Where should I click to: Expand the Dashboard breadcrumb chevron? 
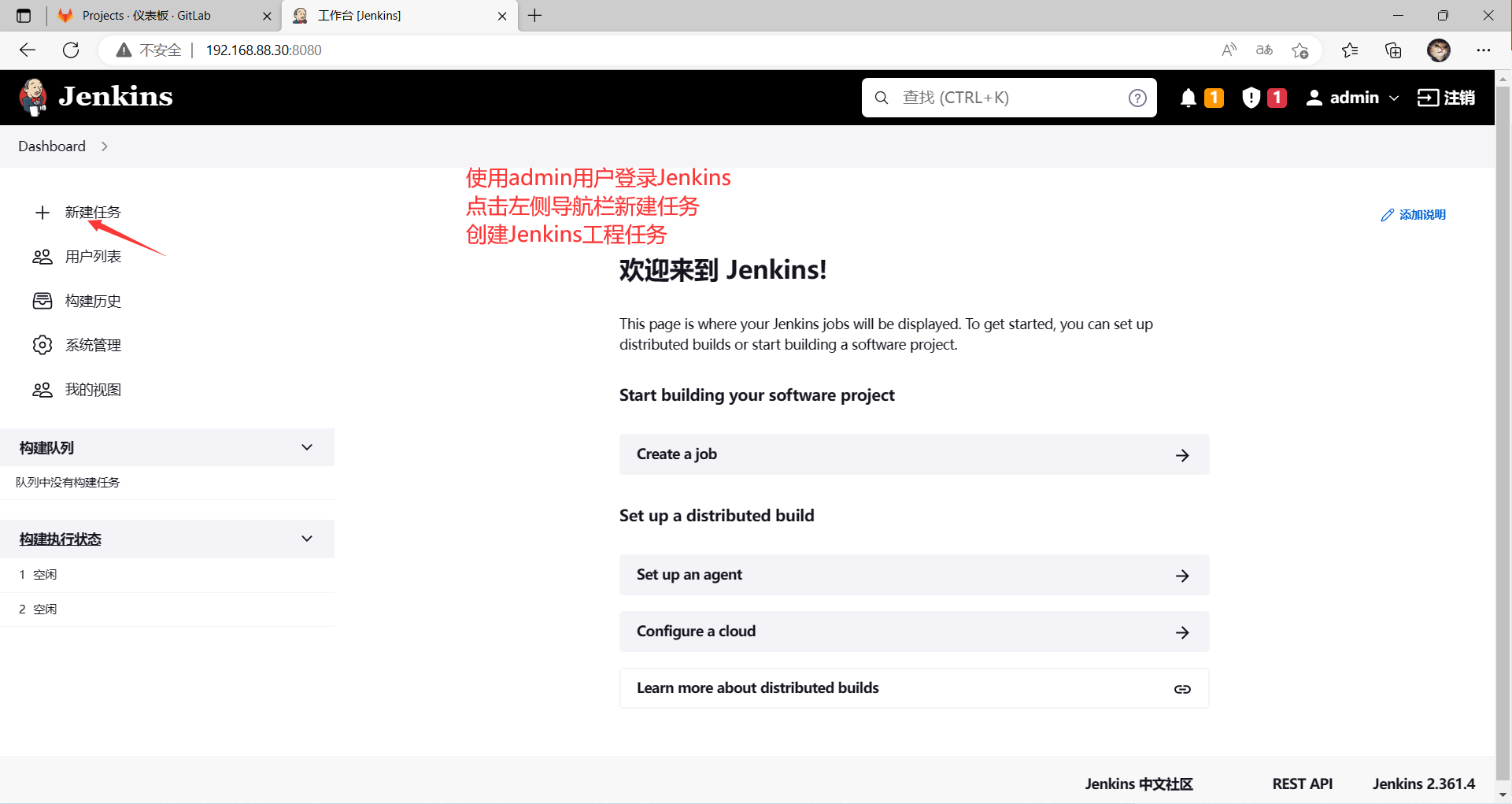tap(105, 146)
